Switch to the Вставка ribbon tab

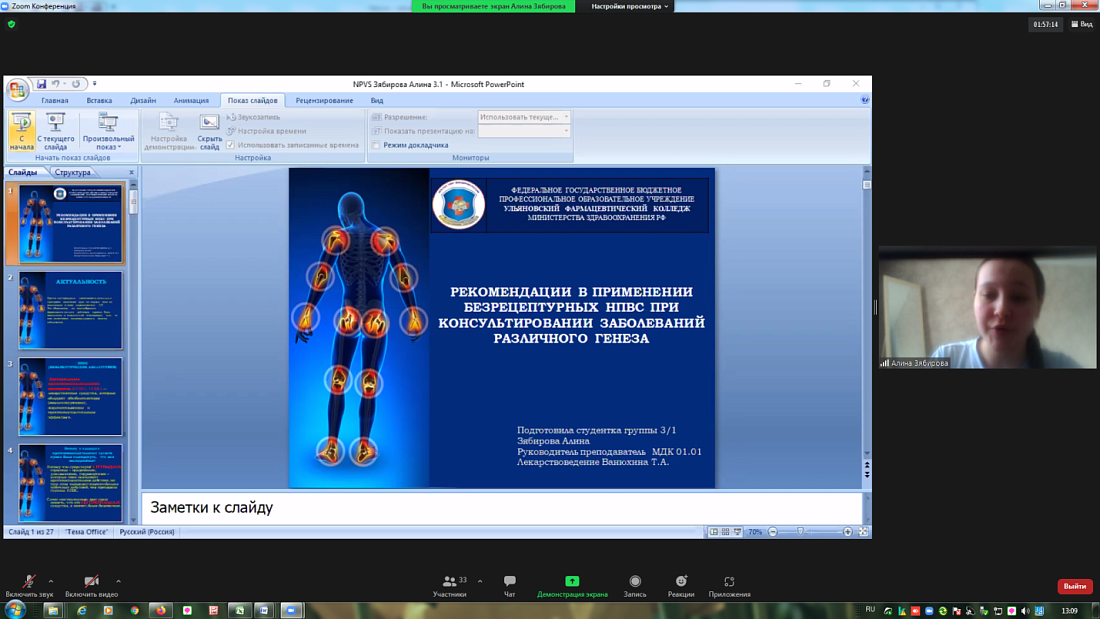(x=99, y=100)
